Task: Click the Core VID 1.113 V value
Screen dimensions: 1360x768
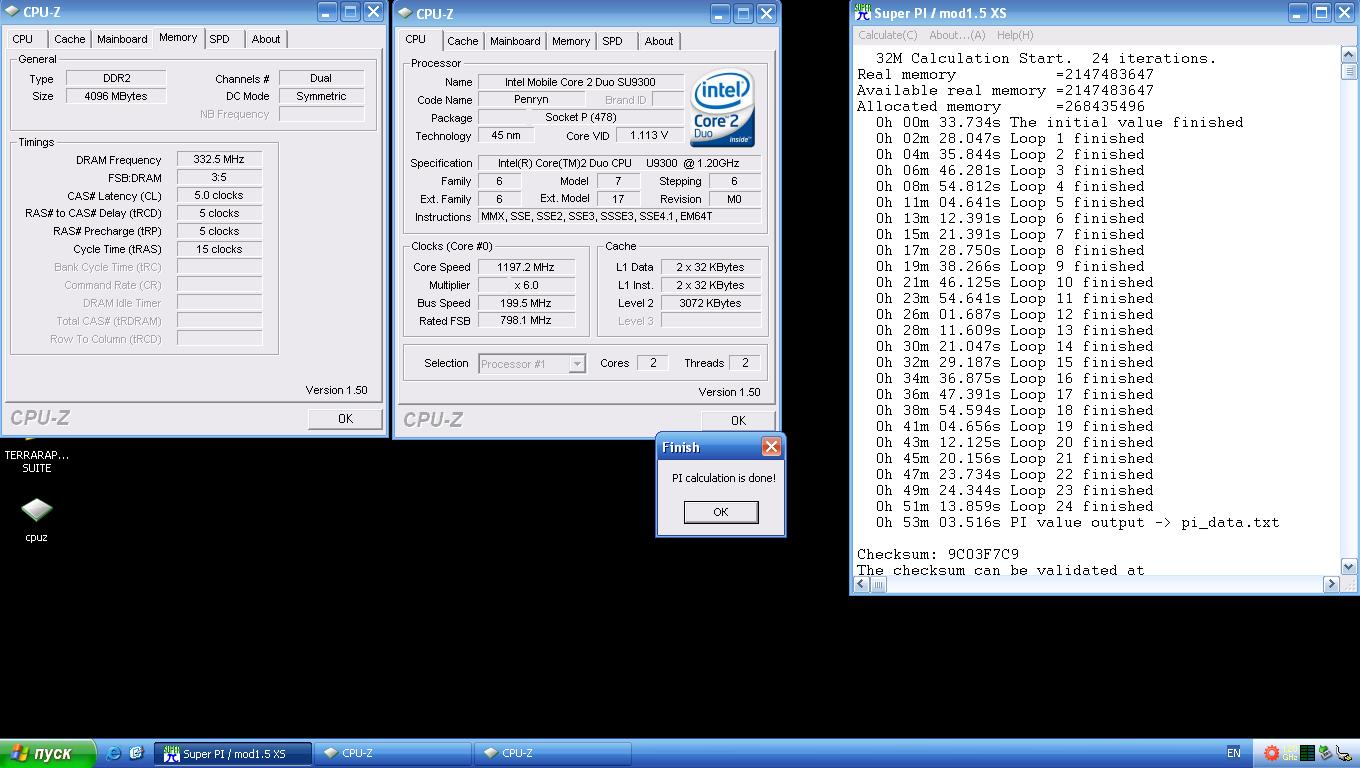Action: [650, 136]
